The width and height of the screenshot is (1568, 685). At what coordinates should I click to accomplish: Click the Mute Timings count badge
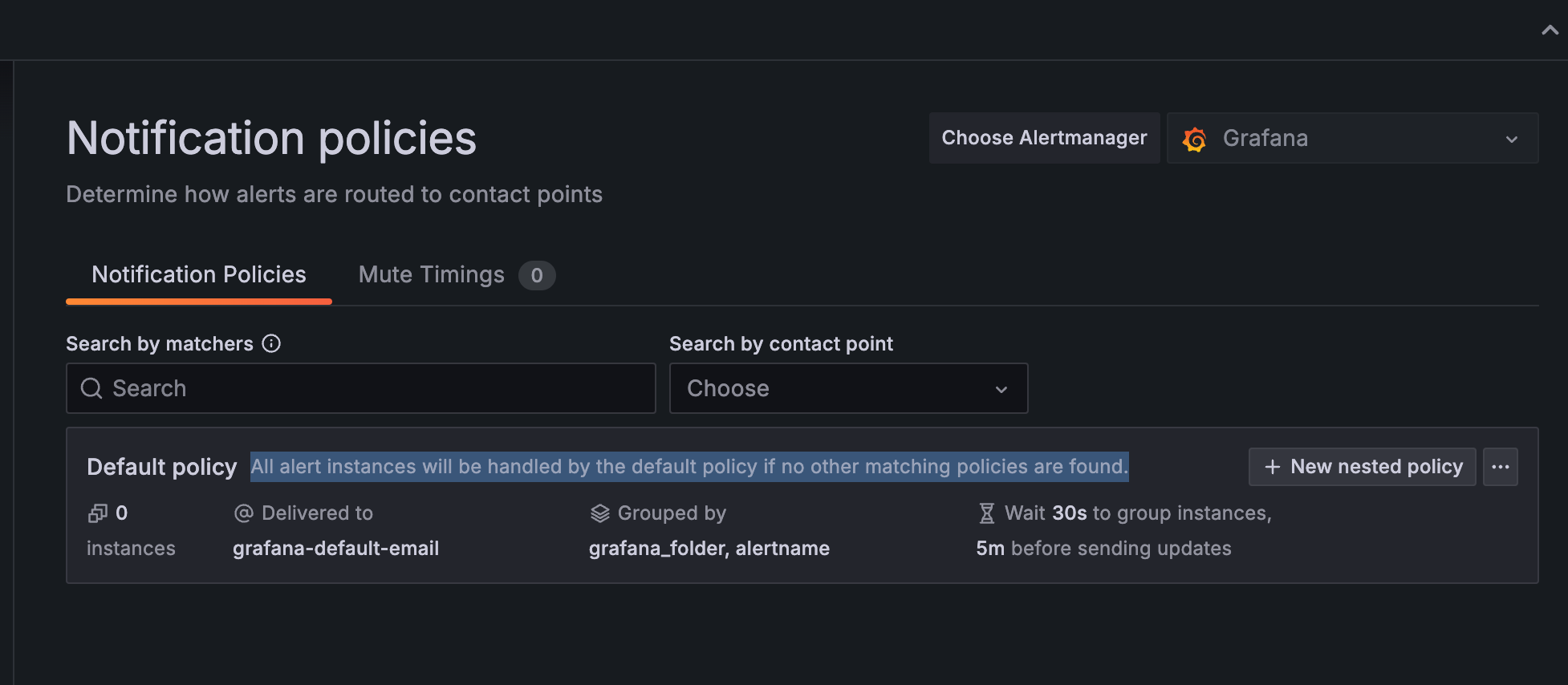pyautogui.click(x=537, y=275)
